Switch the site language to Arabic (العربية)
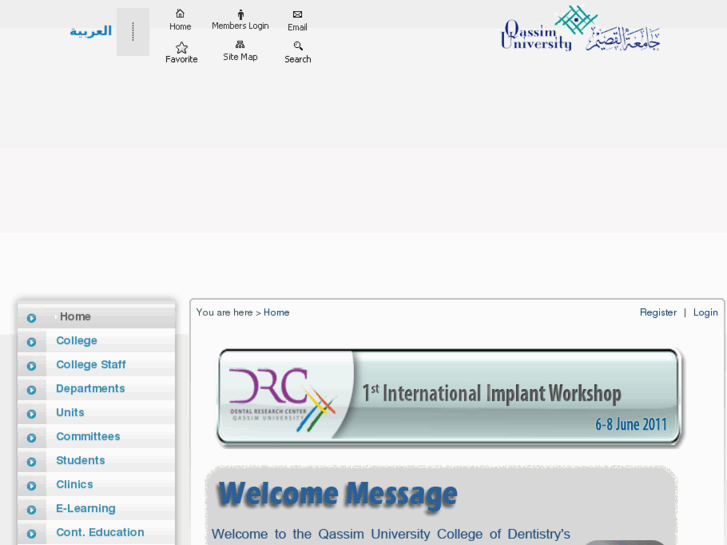Screen dimensions: 727x545 (91, 31)
